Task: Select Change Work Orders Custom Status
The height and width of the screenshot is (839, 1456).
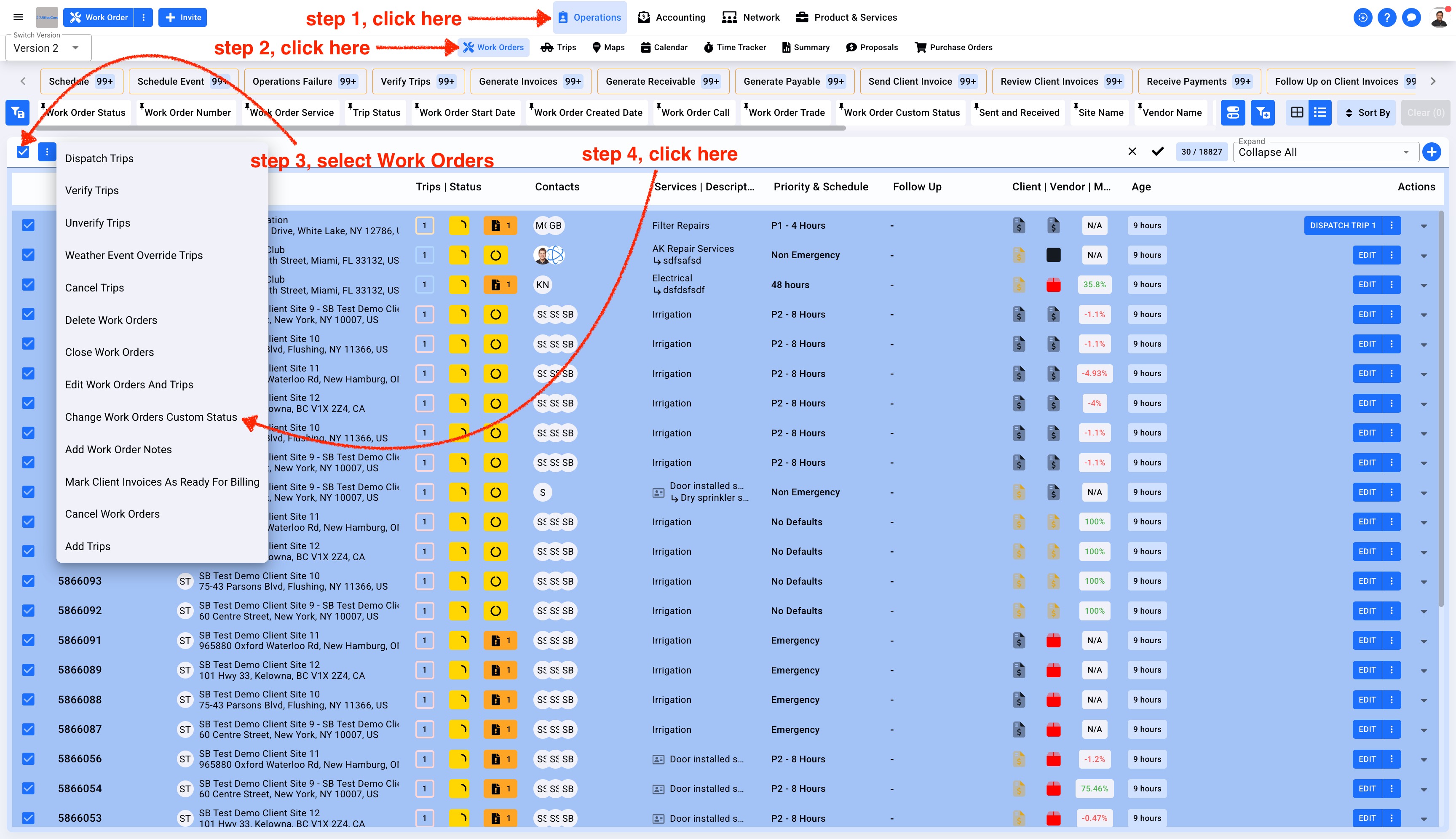Action: pos(151,417)
